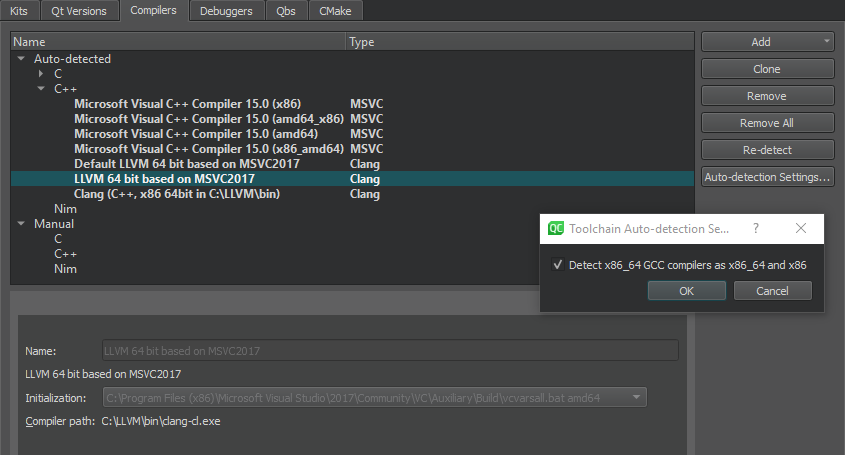Close the Toolchain Auto-detection dialog

tap(801, 228)
